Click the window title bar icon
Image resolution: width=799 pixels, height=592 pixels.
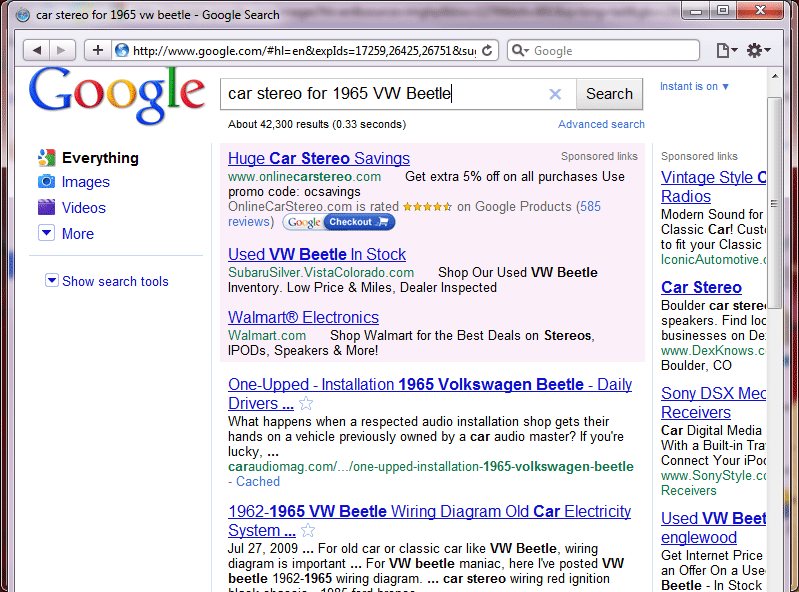pos(22,15)
